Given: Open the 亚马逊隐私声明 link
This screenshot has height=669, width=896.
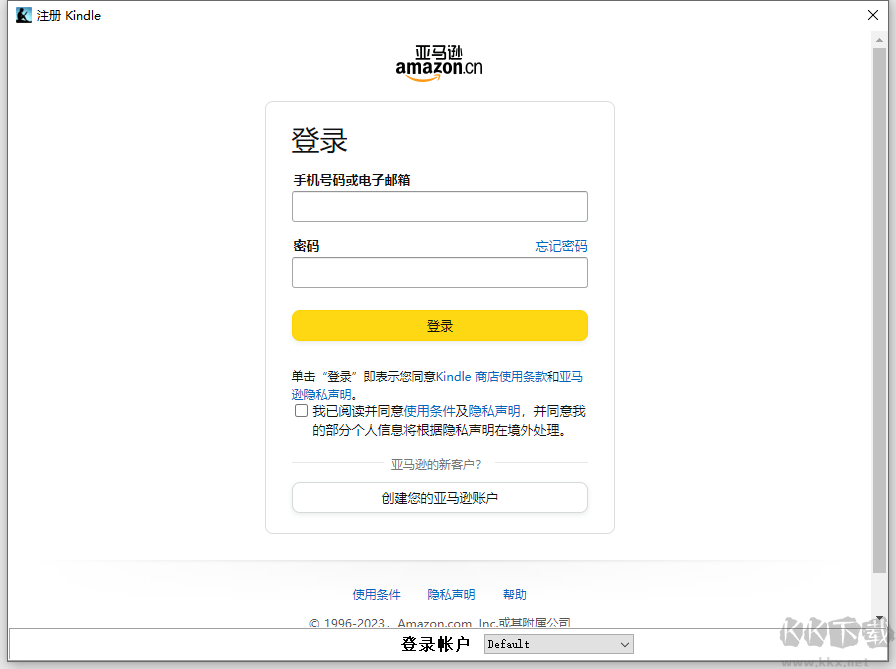Looking at the screenshot, I should click(x=320, y=394).
